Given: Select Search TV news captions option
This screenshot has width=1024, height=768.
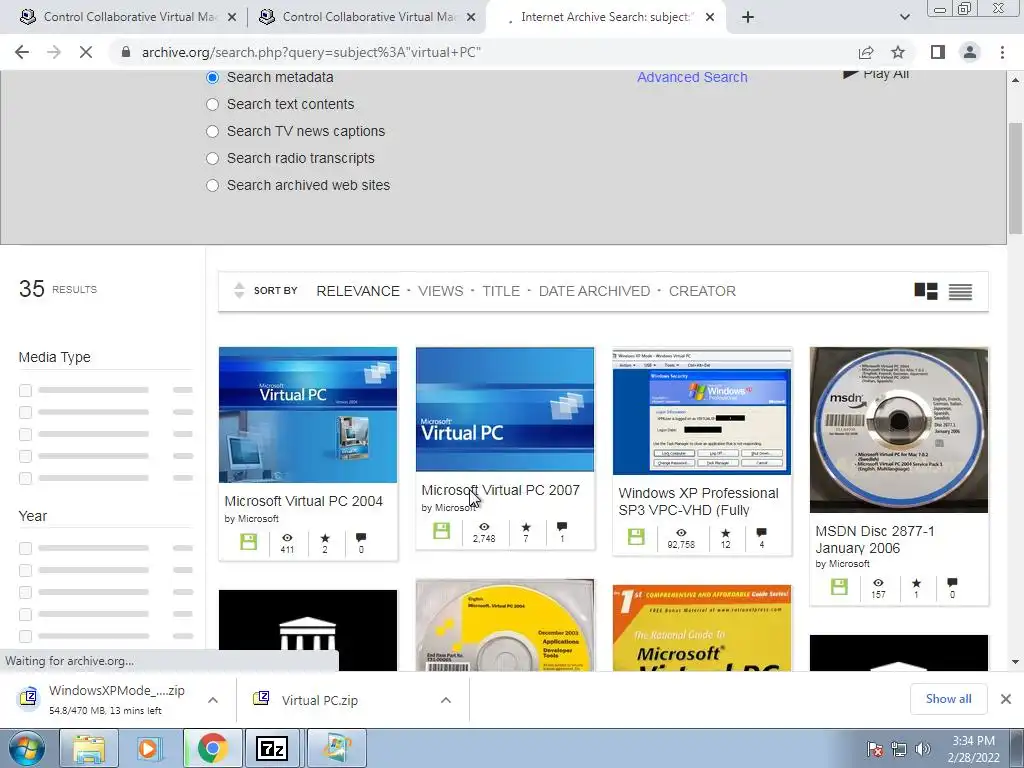Looking at the screenshot, I should click(x=212, y=131).
